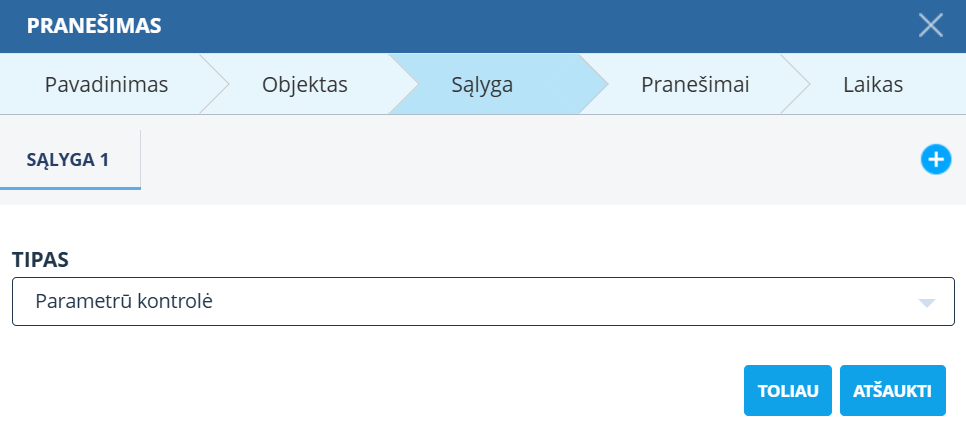
Task: Switch to the Objektas step
Action: (x=304, y=84)
